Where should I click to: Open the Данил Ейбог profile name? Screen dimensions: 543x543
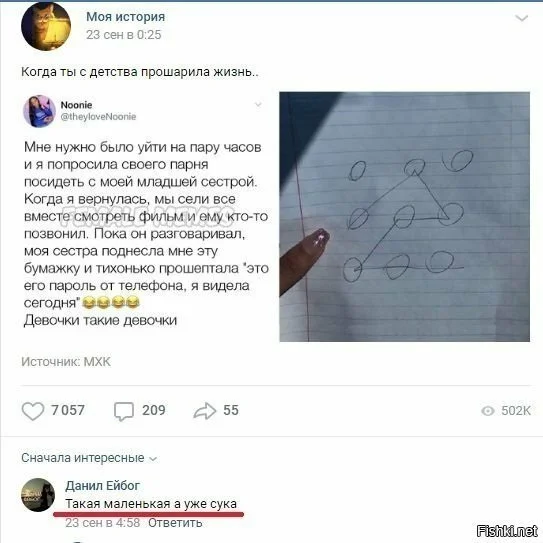[103, 486]
